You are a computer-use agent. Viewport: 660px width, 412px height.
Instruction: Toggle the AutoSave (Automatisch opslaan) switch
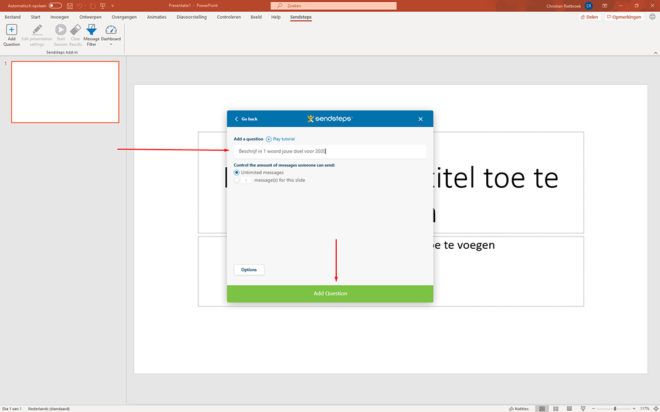pyautogui.click(x=55, y=5)
